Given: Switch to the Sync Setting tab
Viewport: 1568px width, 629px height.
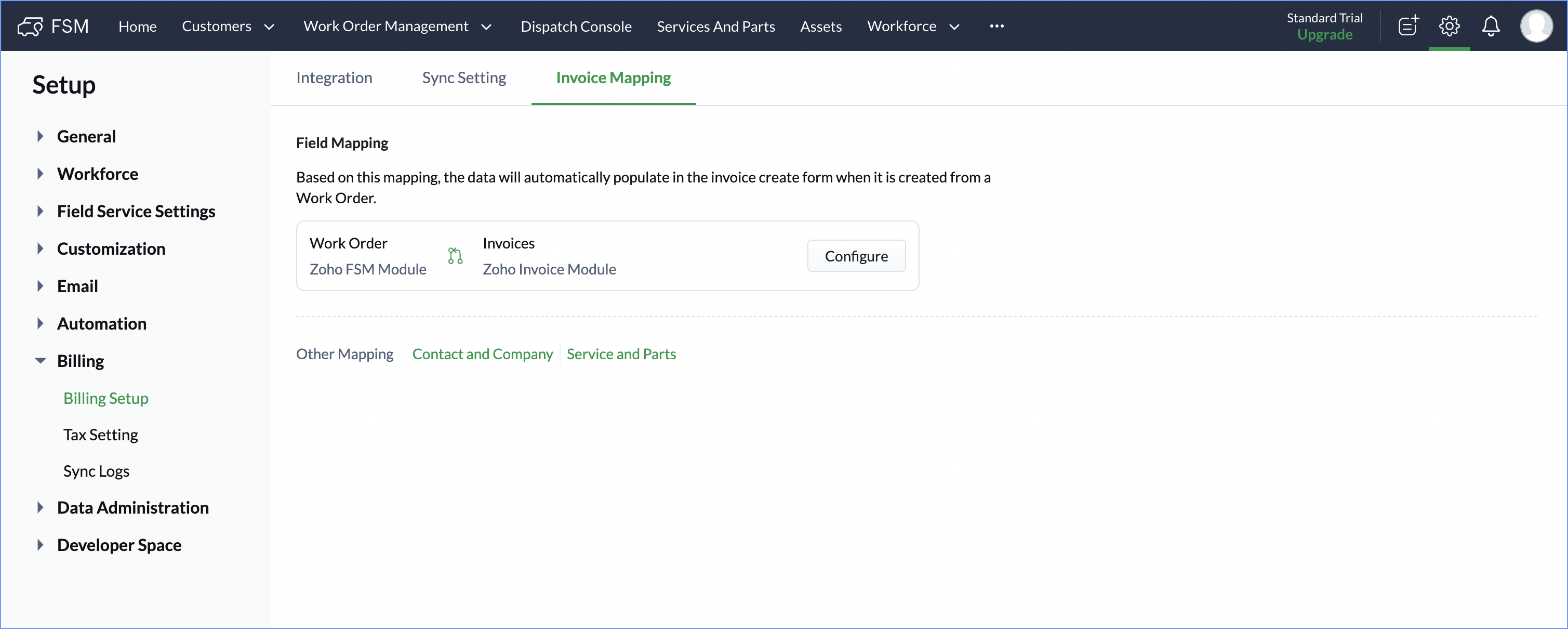Looking at the screenshot, I should 464,78.
